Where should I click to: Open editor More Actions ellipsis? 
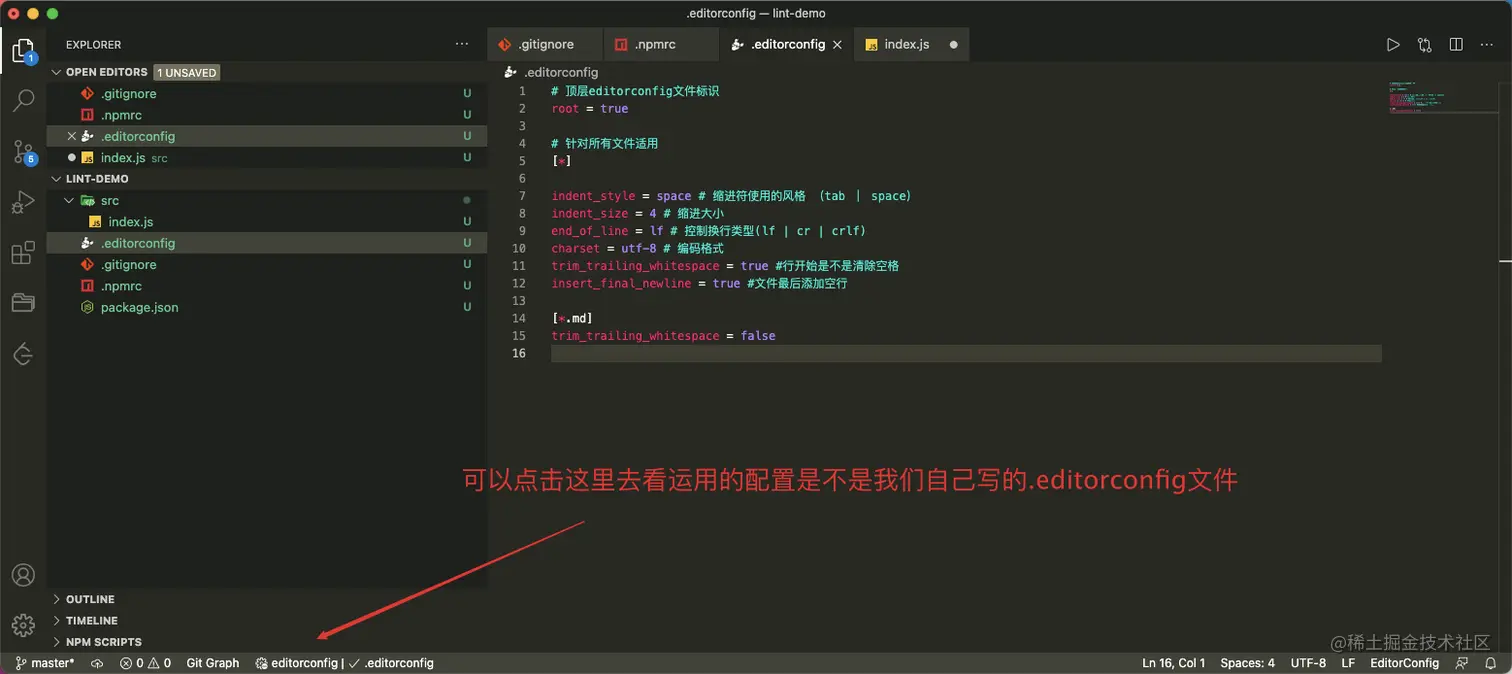[x=1487, y=45]
